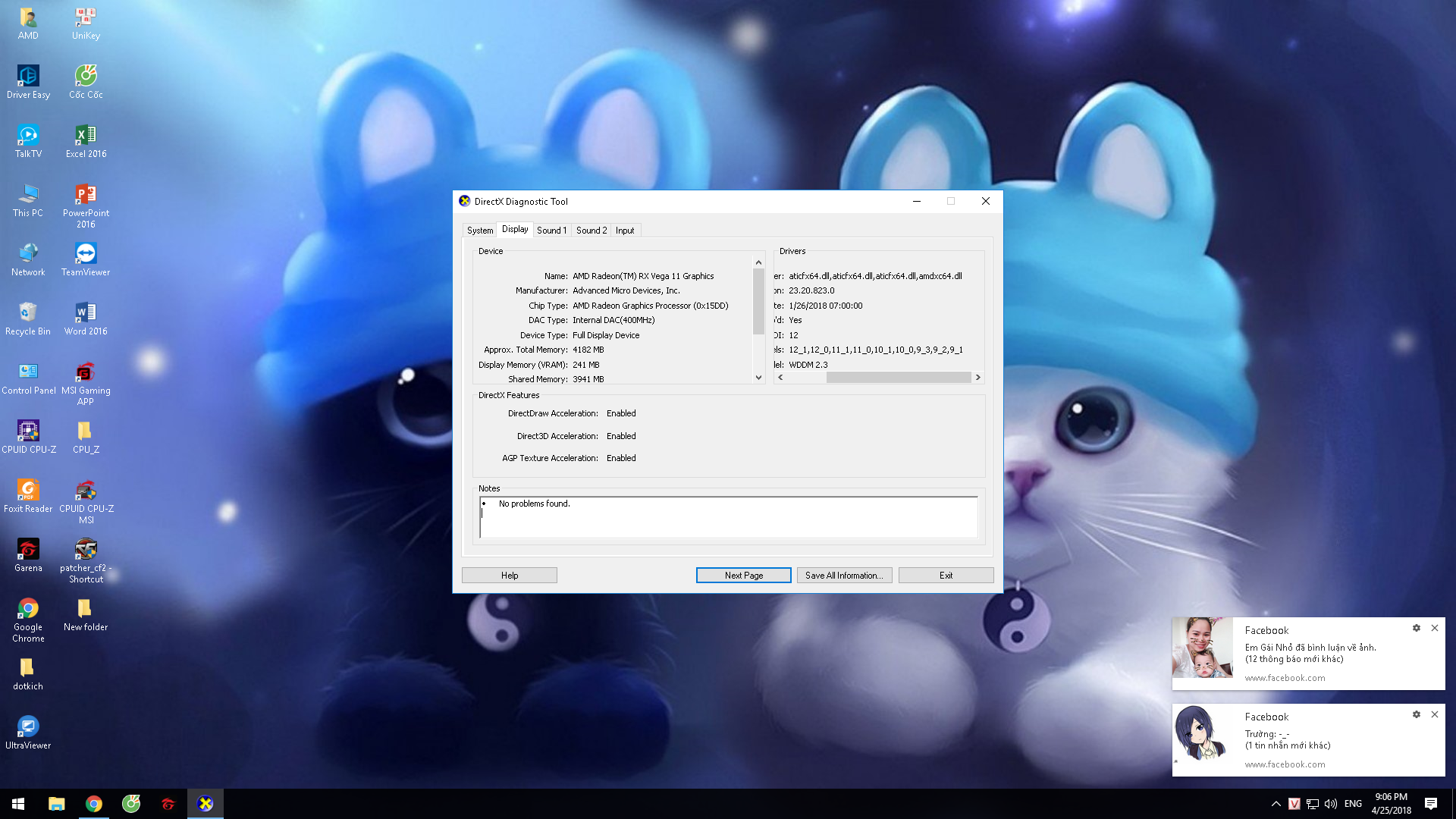Screen dimensions: 1456x819
Task: Click the Device panel scroll up arrow
Action: [x=758, y=262]
